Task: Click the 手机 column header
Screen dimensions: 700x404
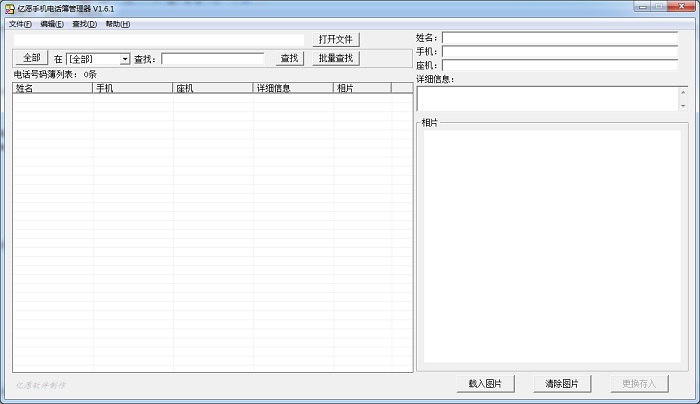Action: 133,88
